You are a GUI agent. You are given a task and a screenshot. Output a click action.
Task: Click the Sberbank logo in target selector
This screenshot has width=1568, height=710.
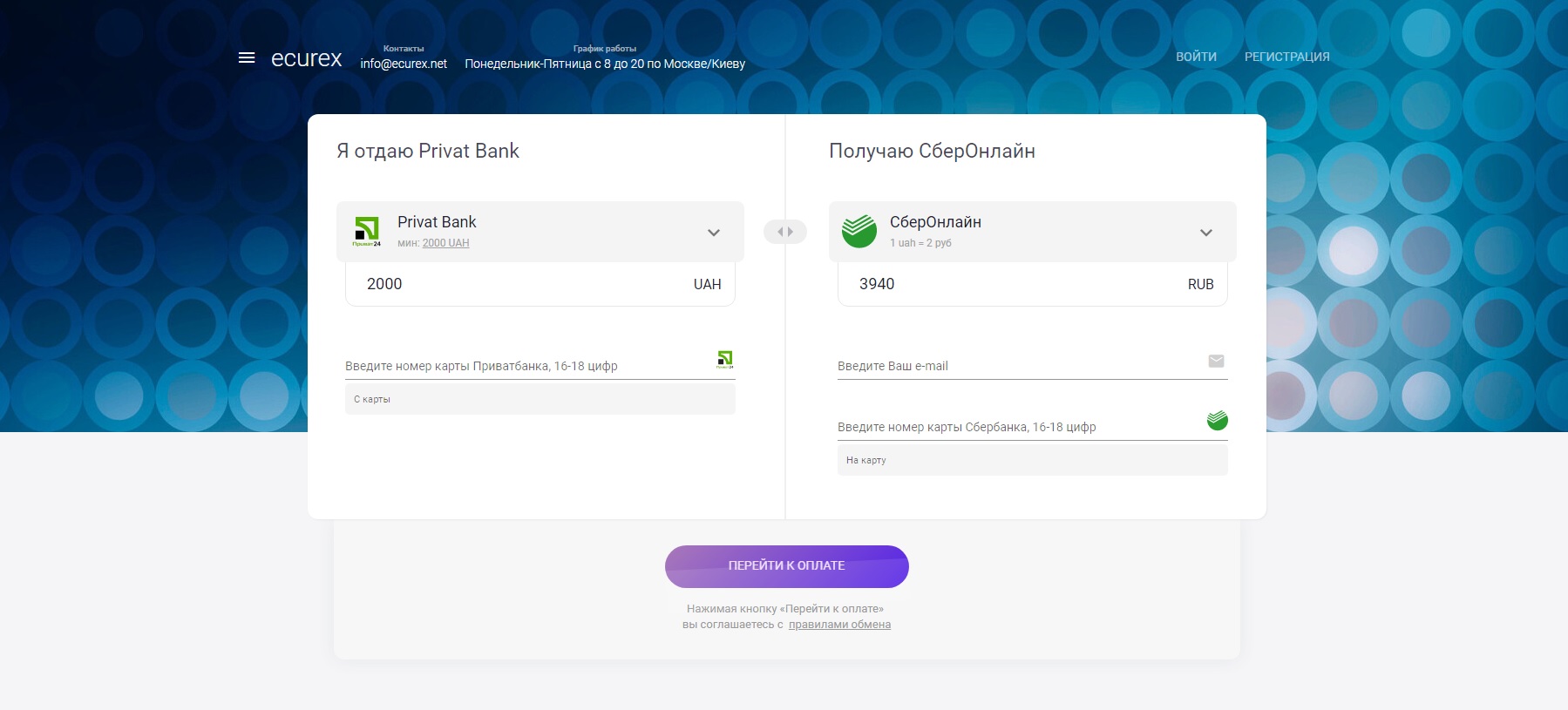pos(859,231)
